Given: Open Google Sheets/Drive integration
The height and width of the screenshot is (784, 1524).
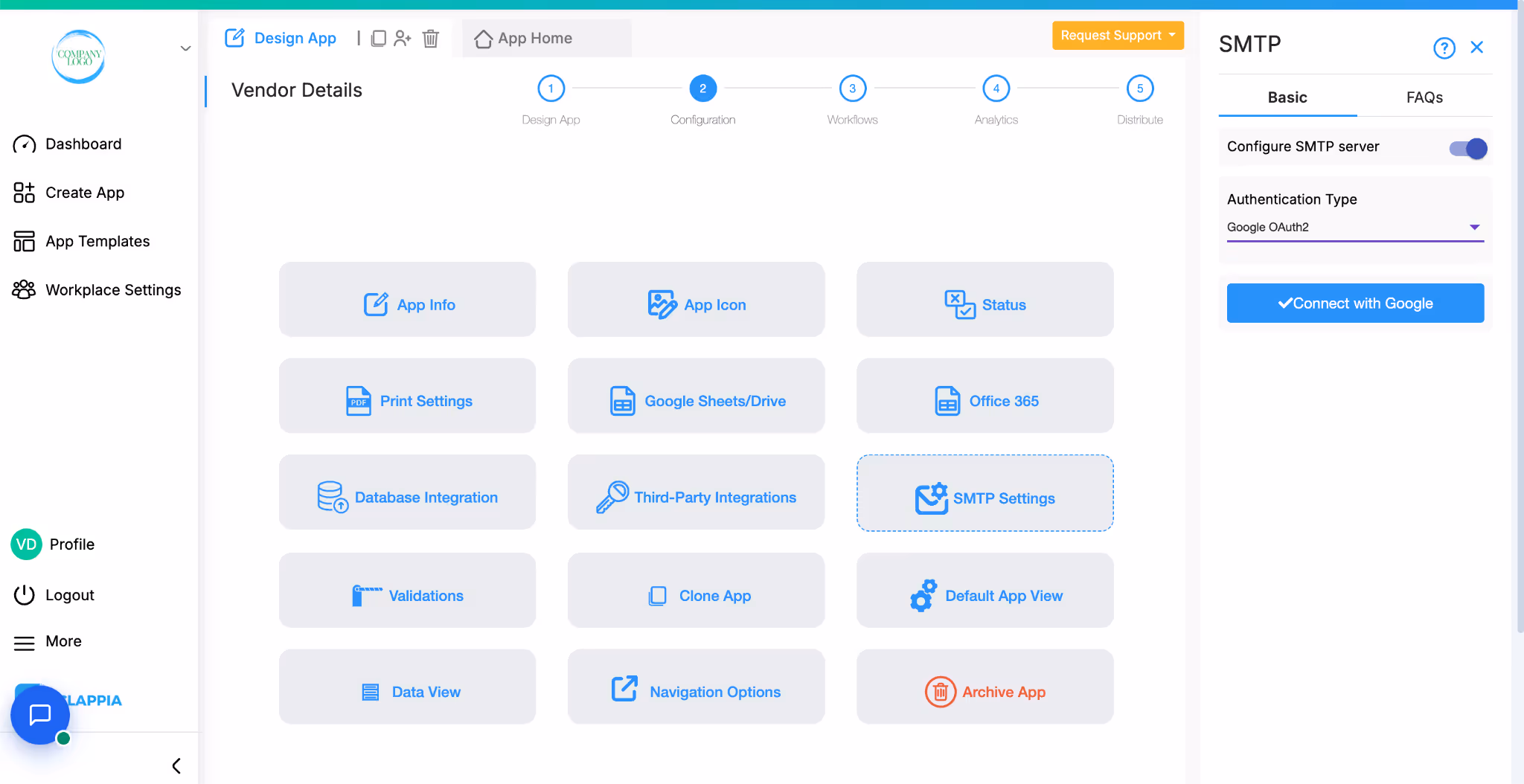Looking at the screenshot, I should [696, 396].
